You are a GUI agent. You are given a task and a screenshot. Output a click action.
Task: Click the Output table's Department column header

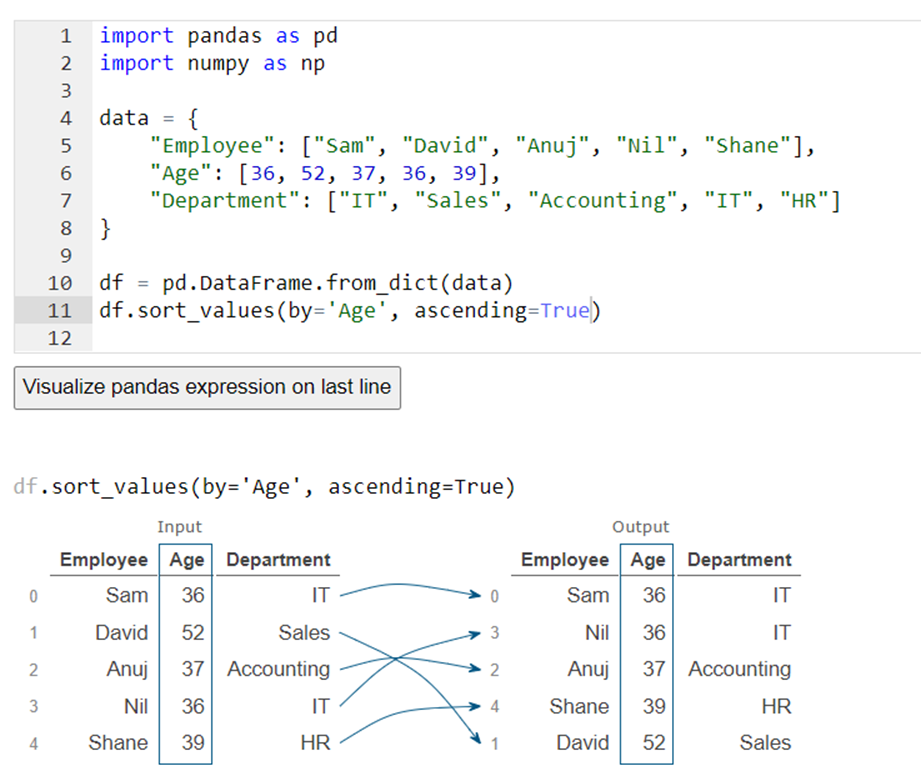pos(739,560)
